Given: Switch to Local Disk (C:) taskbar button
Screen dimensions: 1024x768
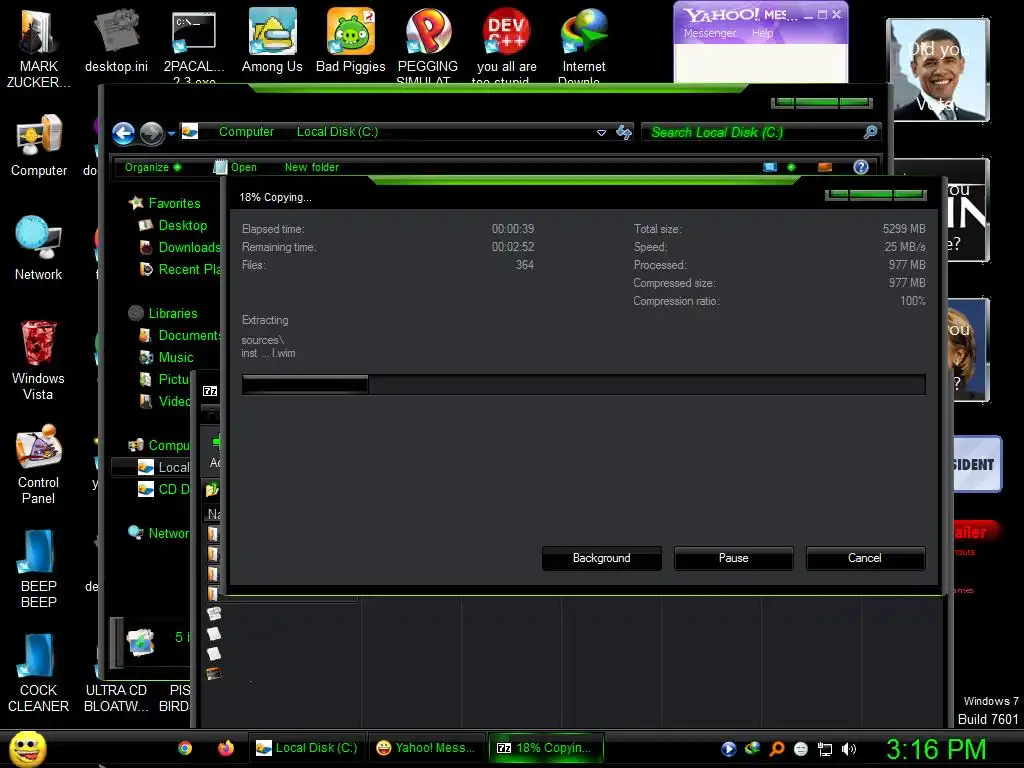Looking at the screenshot, I should point(306,748).
